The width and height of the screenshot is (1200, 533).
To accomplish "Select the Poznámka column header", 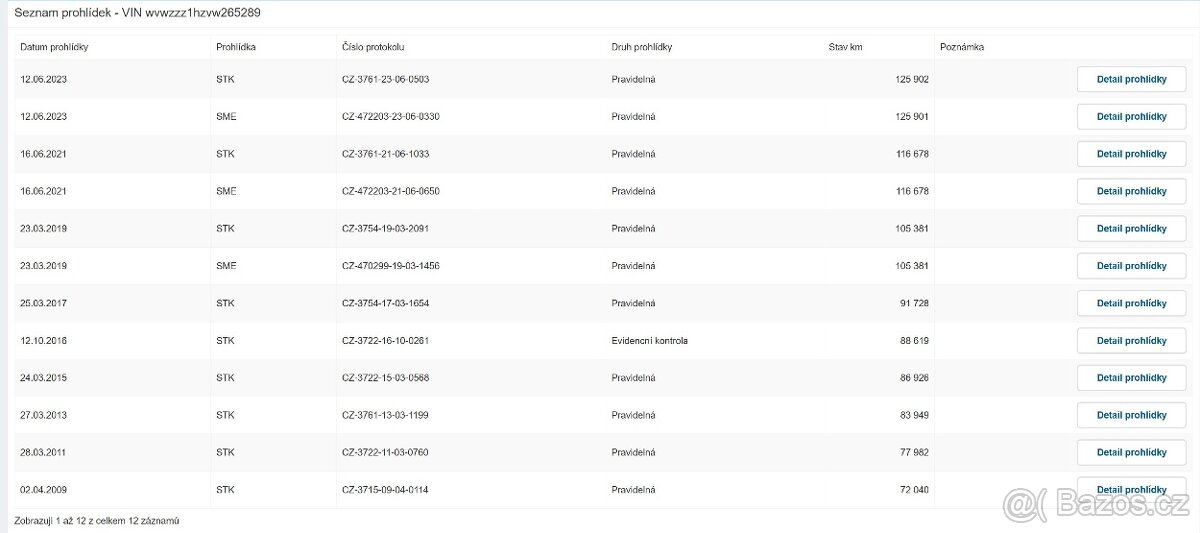I will click(x=962, y=47).
